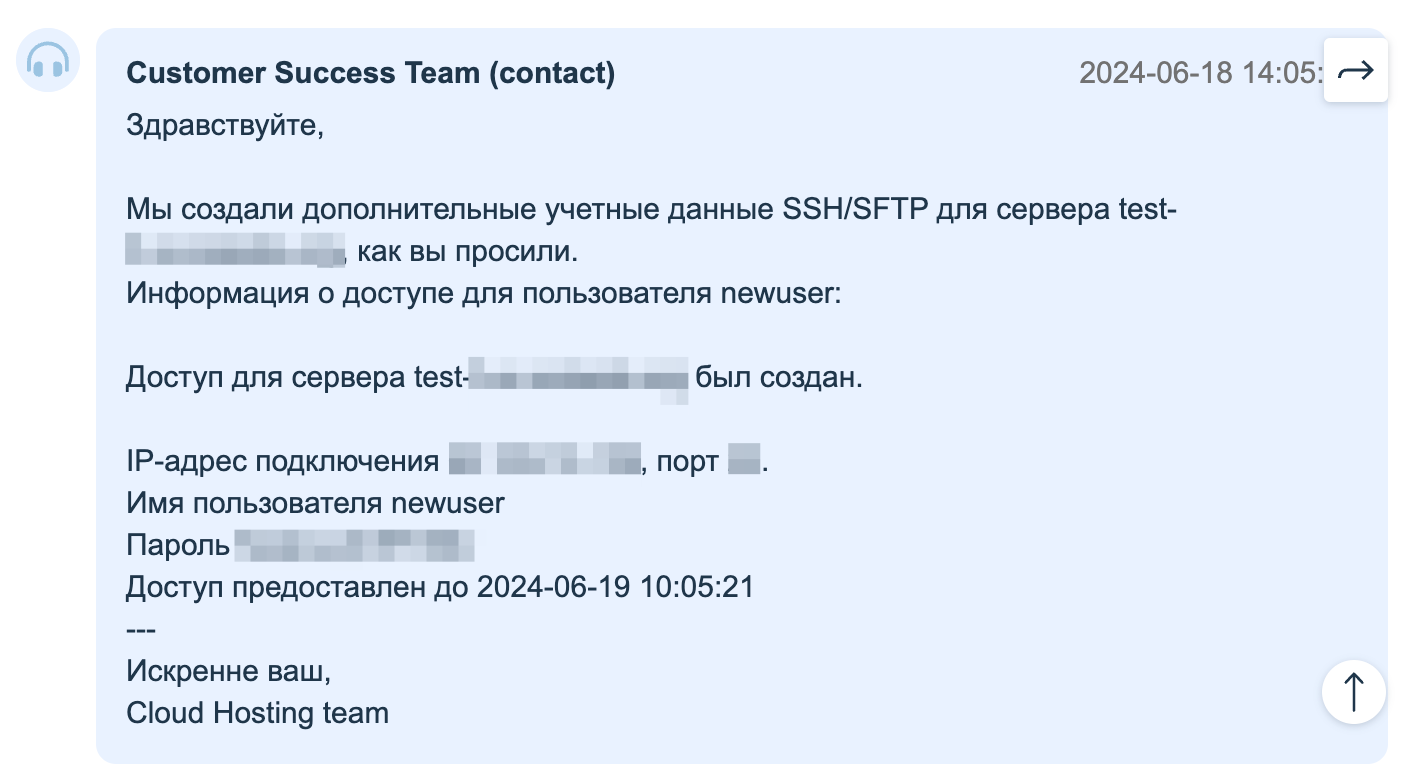Image resolution: width=1420 pixels, height=776 pixels.
Task: Click the expiry date 2024-06-19 10:05:21
Action: point(615,587)
